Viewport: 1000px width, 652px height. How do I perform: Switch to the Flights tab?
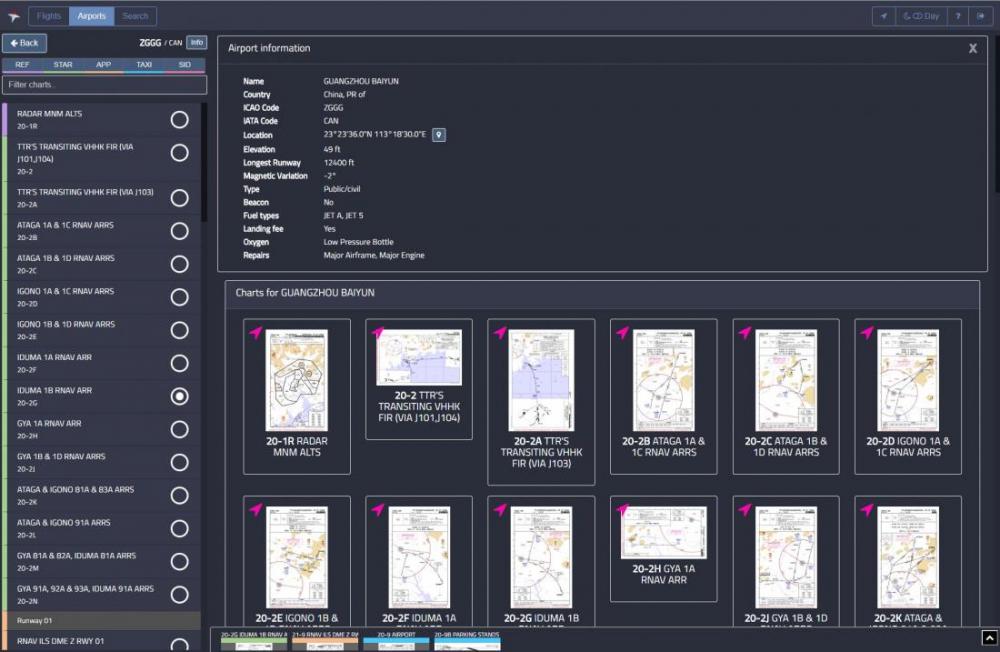[x=48, y=16]
